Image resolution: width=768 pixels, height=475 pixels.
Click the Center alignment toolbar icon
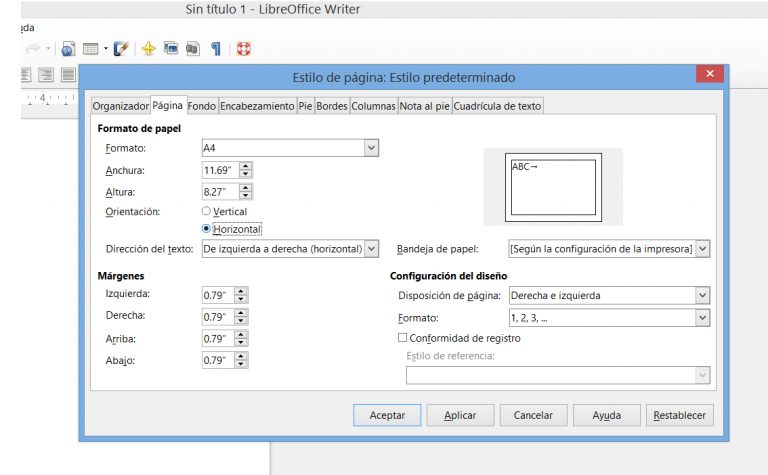(25, 75)
